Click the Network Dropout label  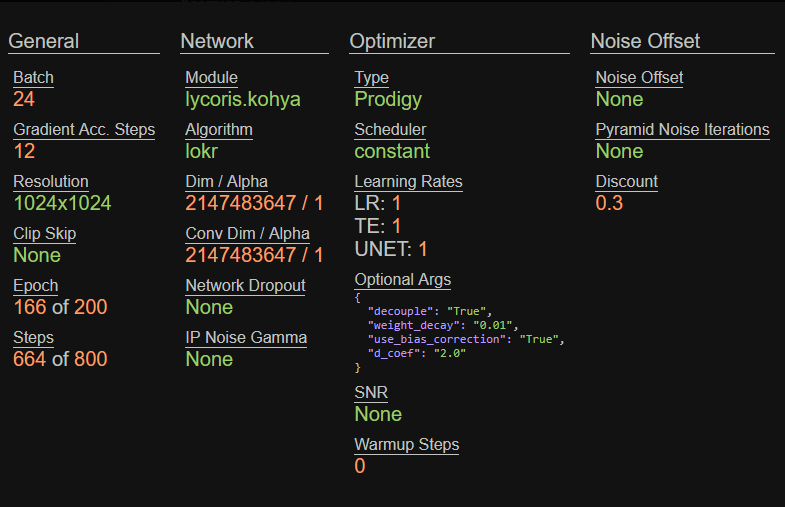[x=245, y=286]
